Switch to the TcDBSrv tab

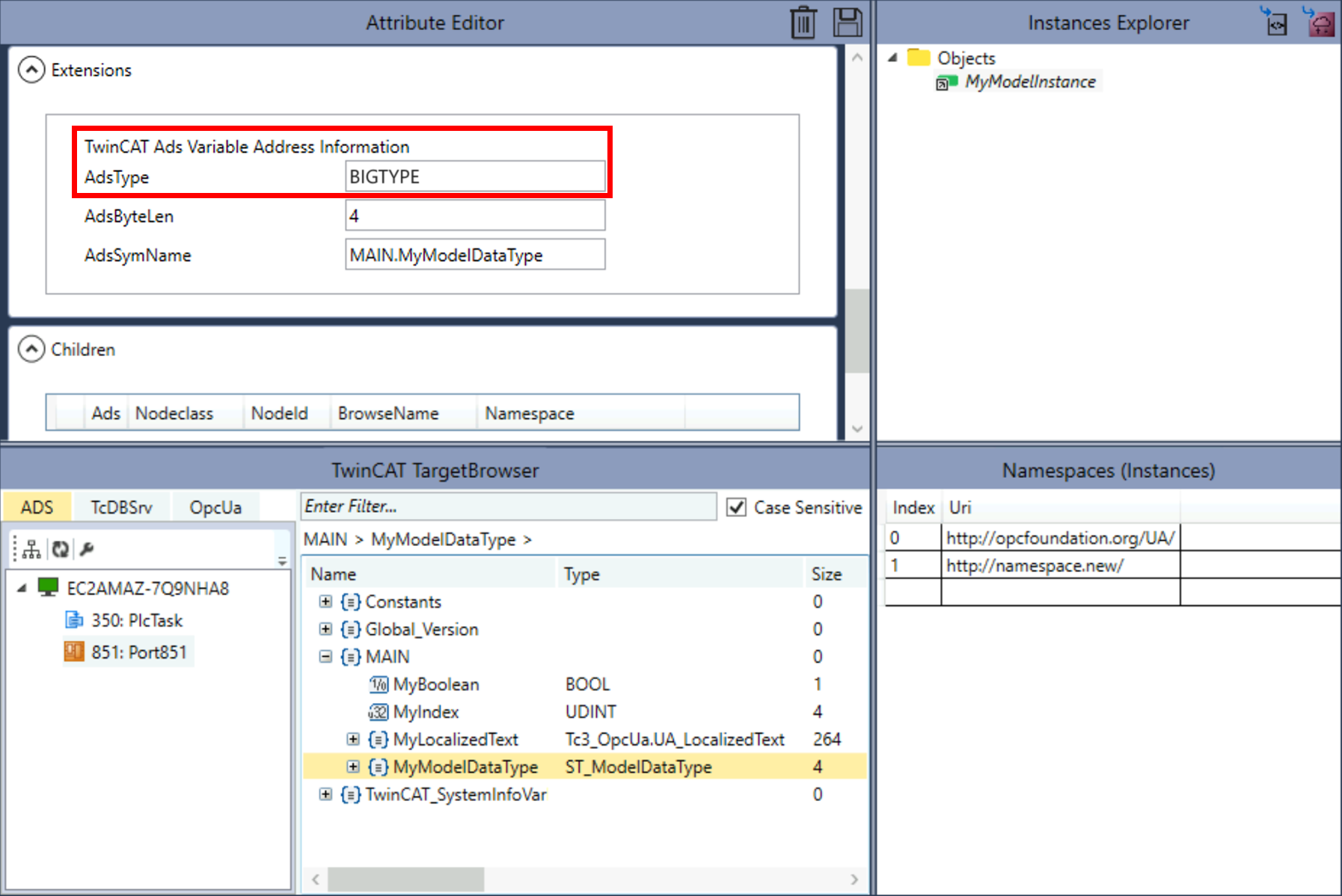tap(122, 507)
